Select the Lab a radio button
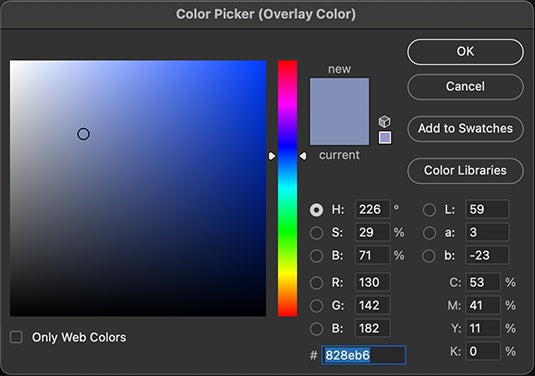 pyautogui.click(x=429, y=233)
